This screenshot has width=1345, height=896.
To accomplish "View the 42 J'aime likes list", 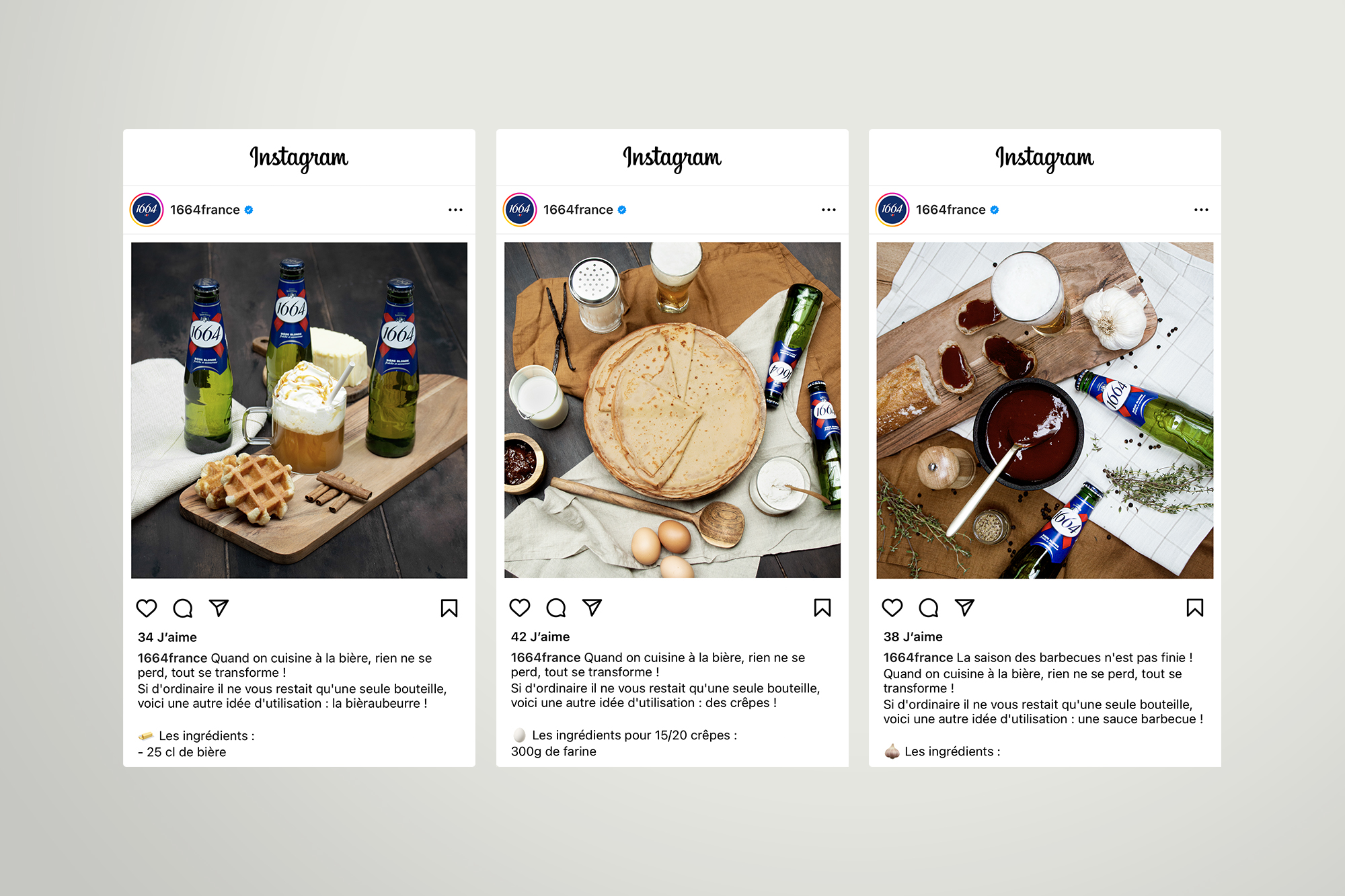I will click(x=540, y=637).
